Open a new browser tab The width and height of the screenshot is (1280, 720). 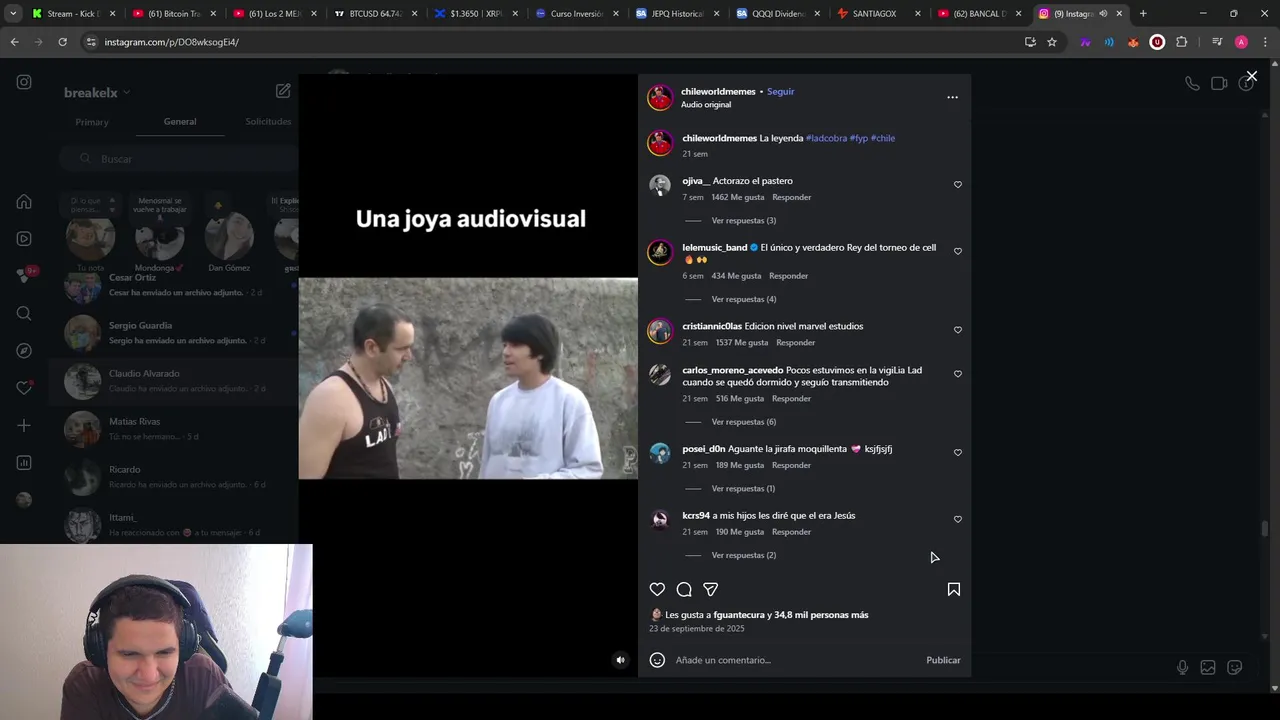(1143, 14)
